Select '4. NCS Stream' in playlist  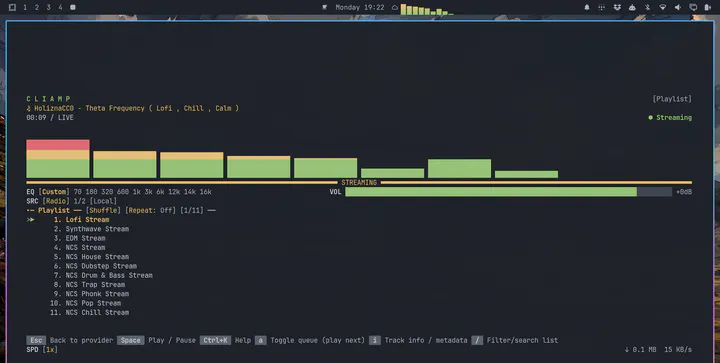pos(79,247)
